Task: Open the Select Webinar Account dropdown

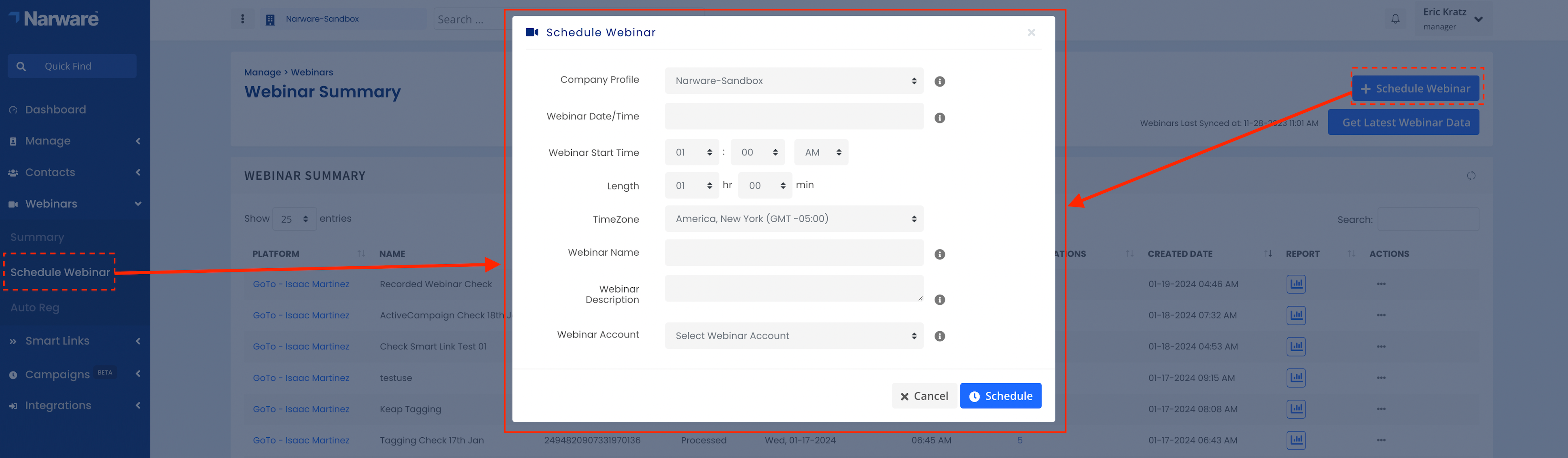Action: click(x=794, y=335)
